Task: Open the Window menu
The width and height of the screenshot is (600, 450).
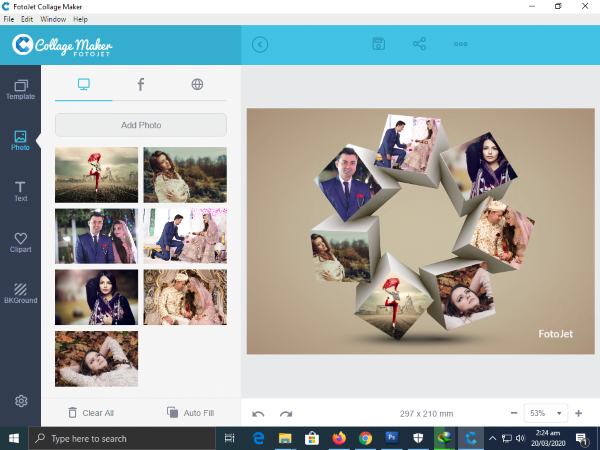Action: click(53, 19)
